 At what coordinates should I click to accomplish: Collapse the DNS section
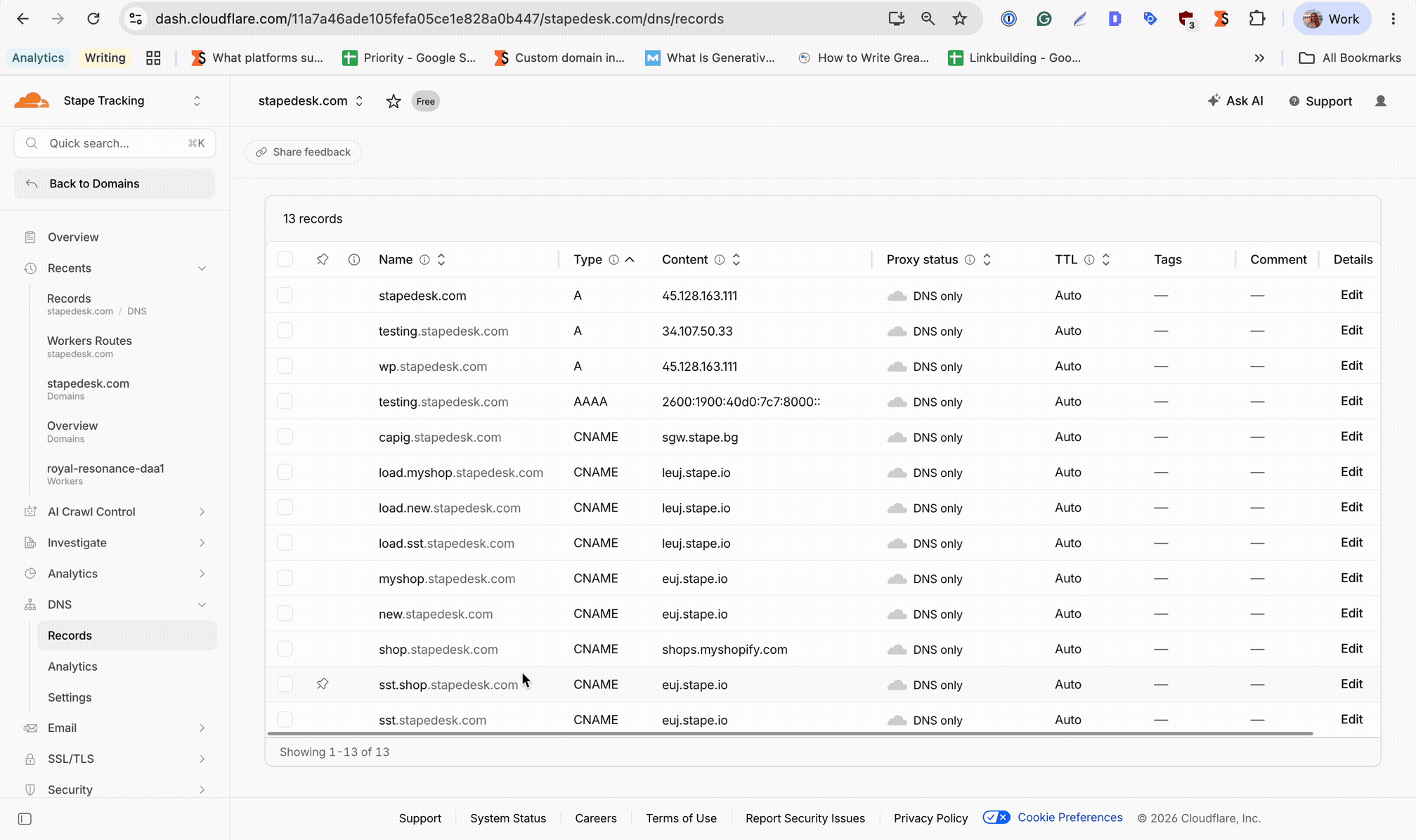tap(202, 605)
